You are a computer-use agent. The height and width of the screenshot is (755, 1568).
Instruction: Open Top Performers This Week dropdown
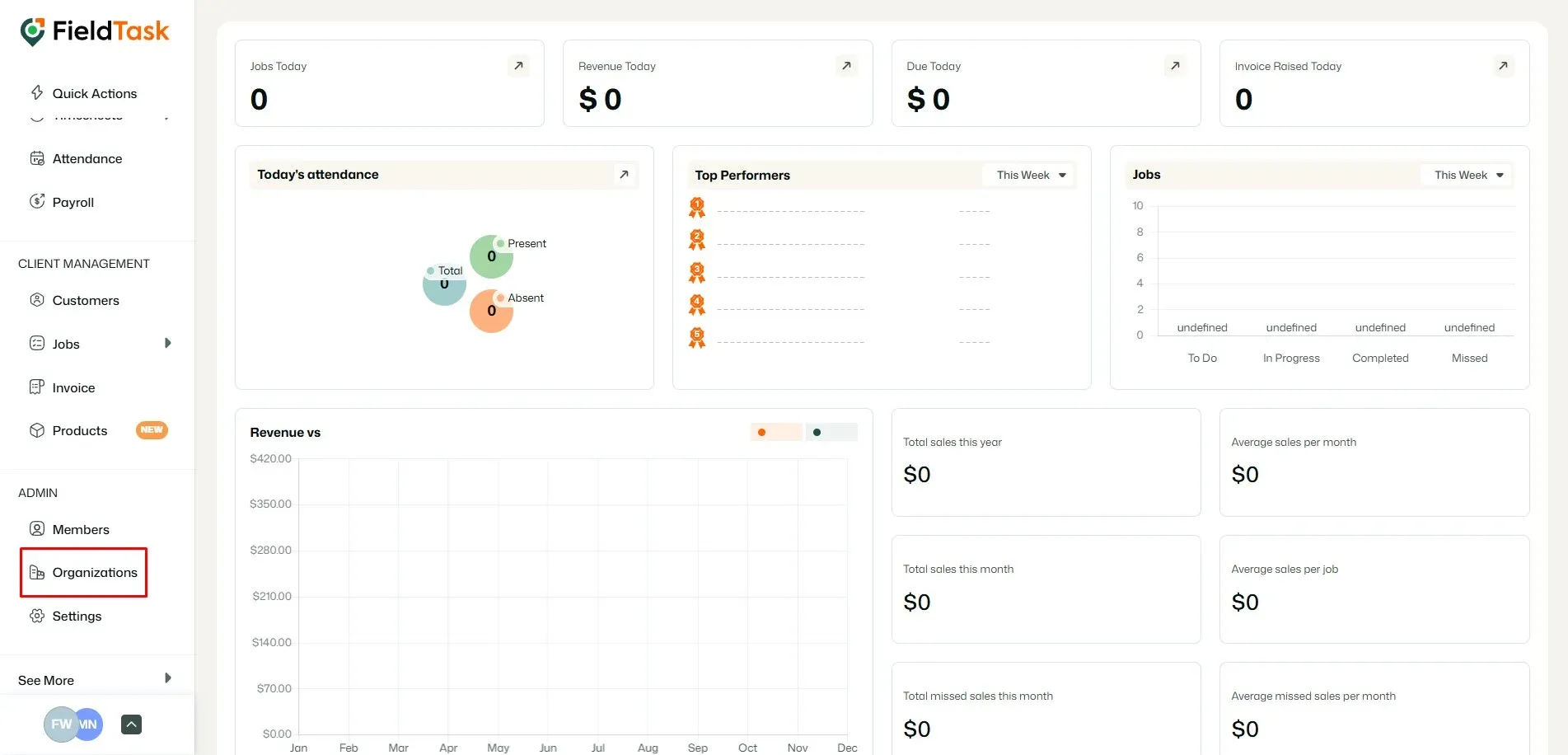pos(1030,175)
